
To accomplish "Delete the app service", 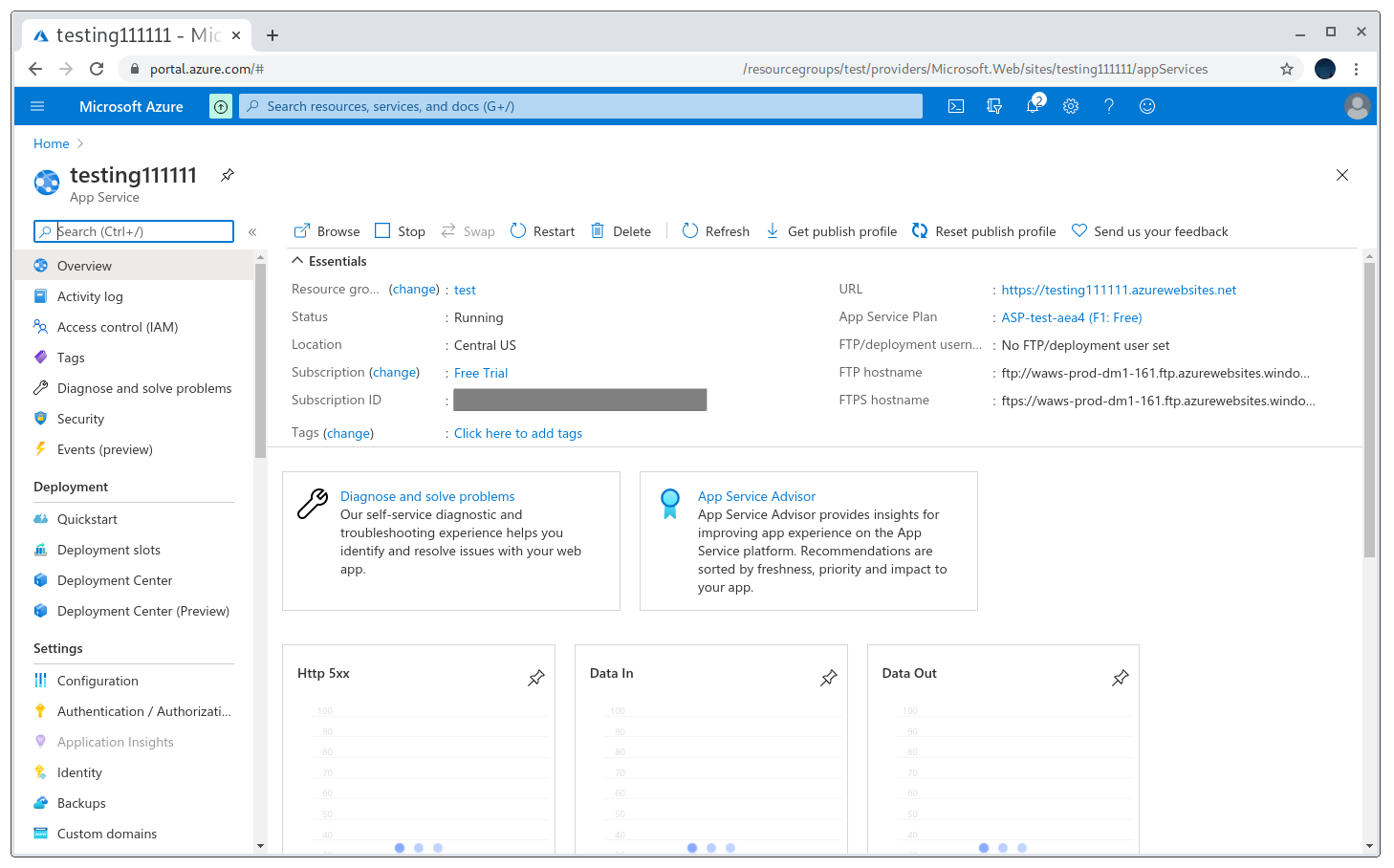I will click(621, 231).
